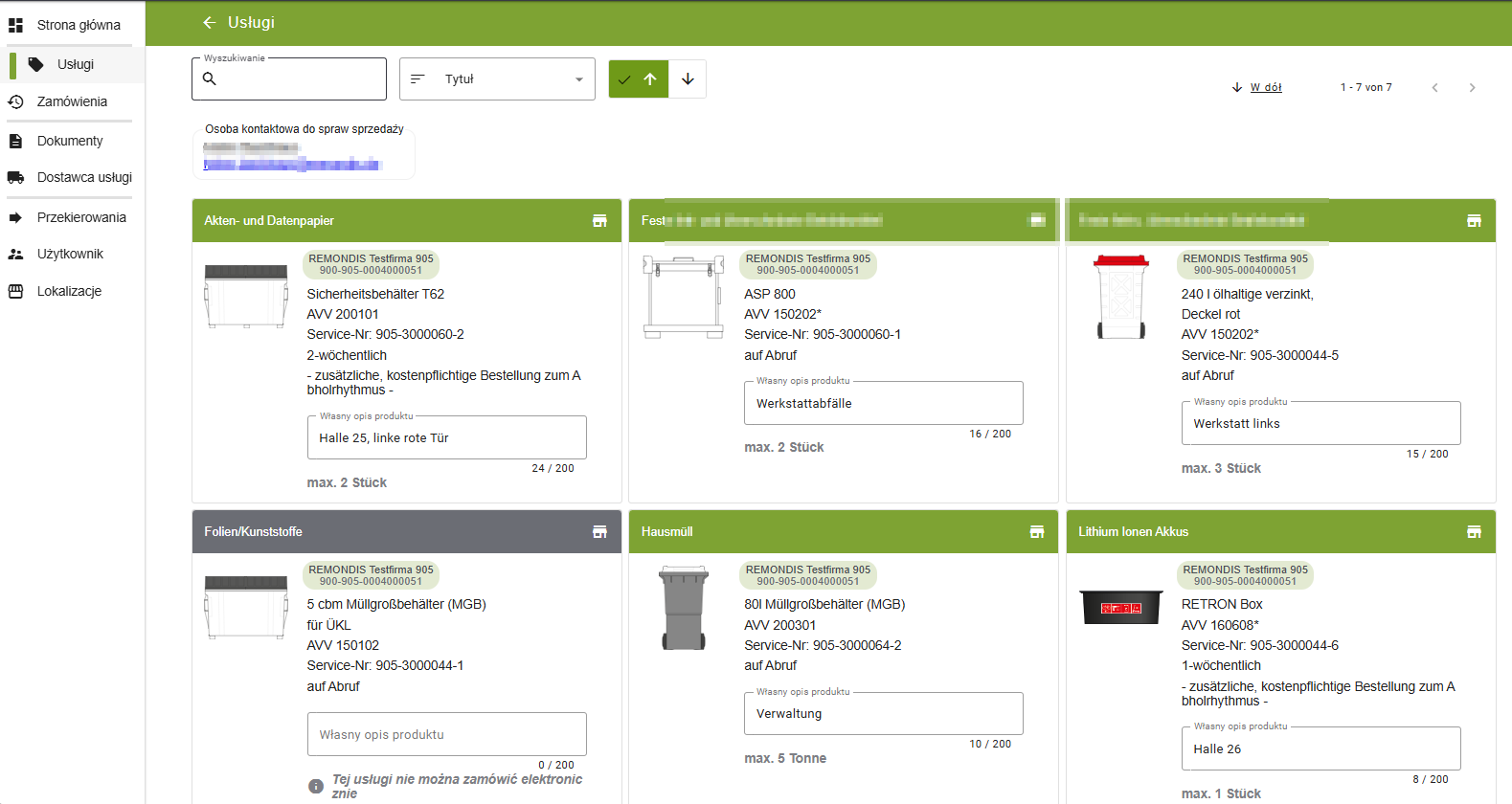Click the red-lid 240 l bin thumbnail
Screen dimensions: 1512x804
click(x=1120, y=297)
